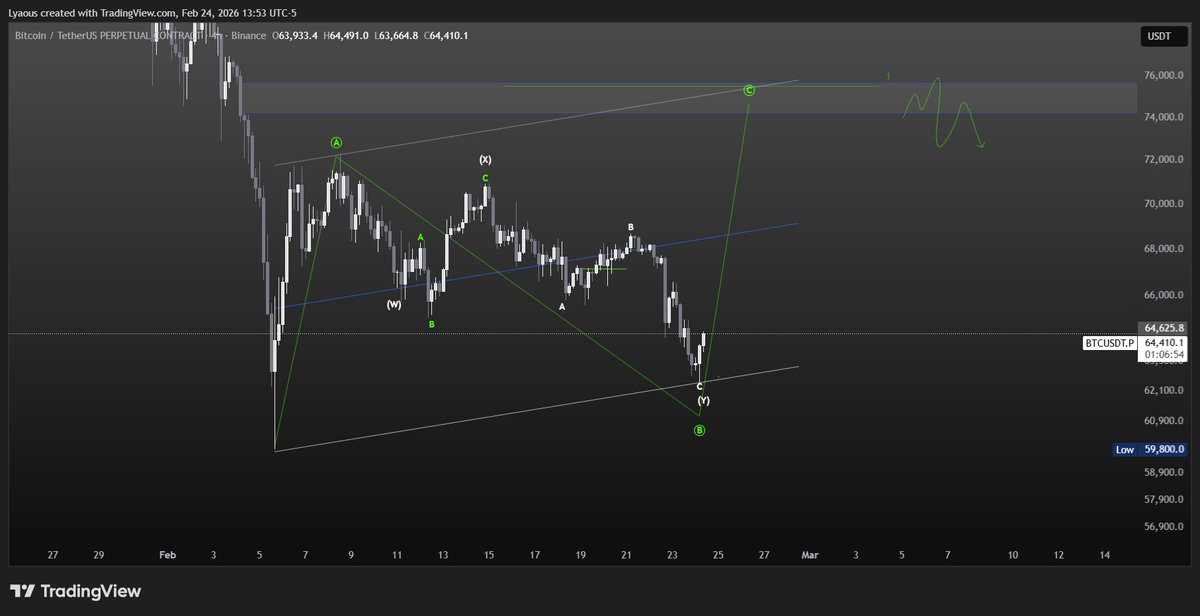Click the 66,000.0 price axis label

pyautogui.click(x=1165, y=296)
